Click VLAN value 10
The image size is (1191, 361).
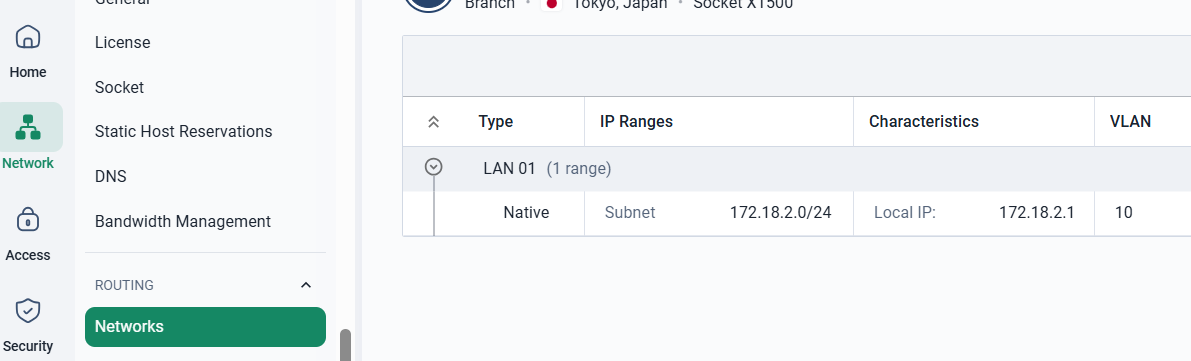point(1123,213)
